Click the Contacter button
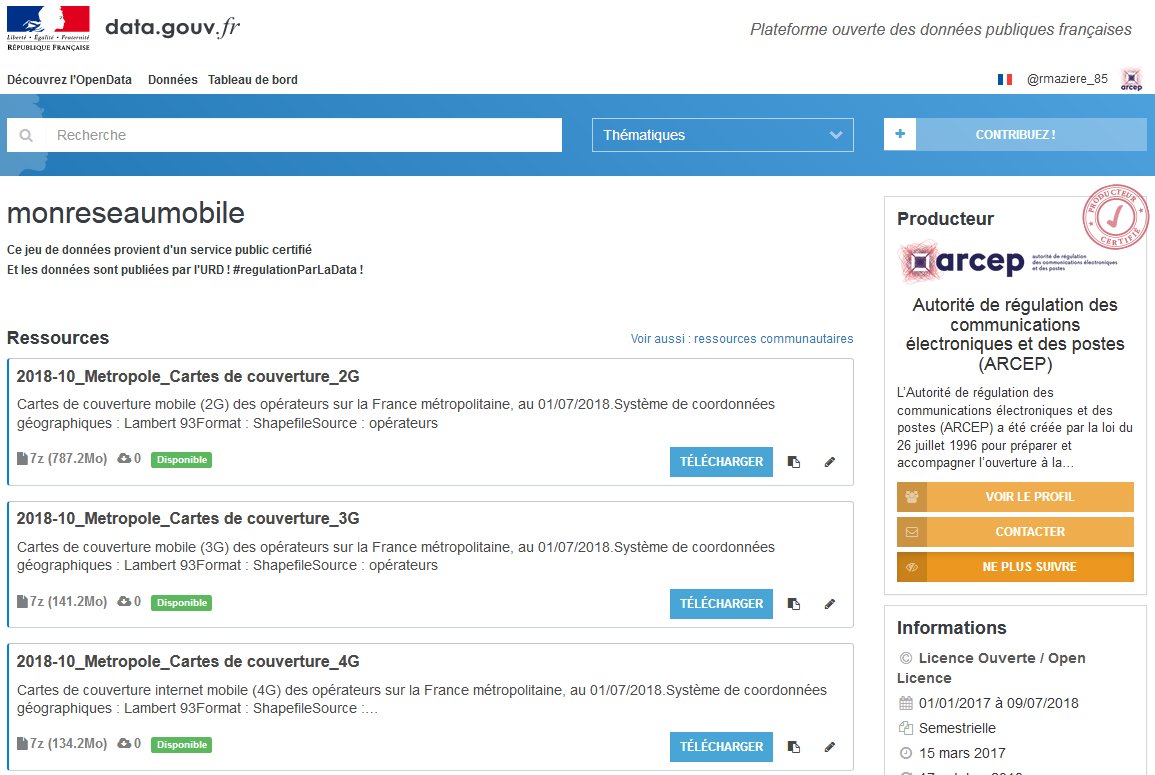 click(1015, 532)
